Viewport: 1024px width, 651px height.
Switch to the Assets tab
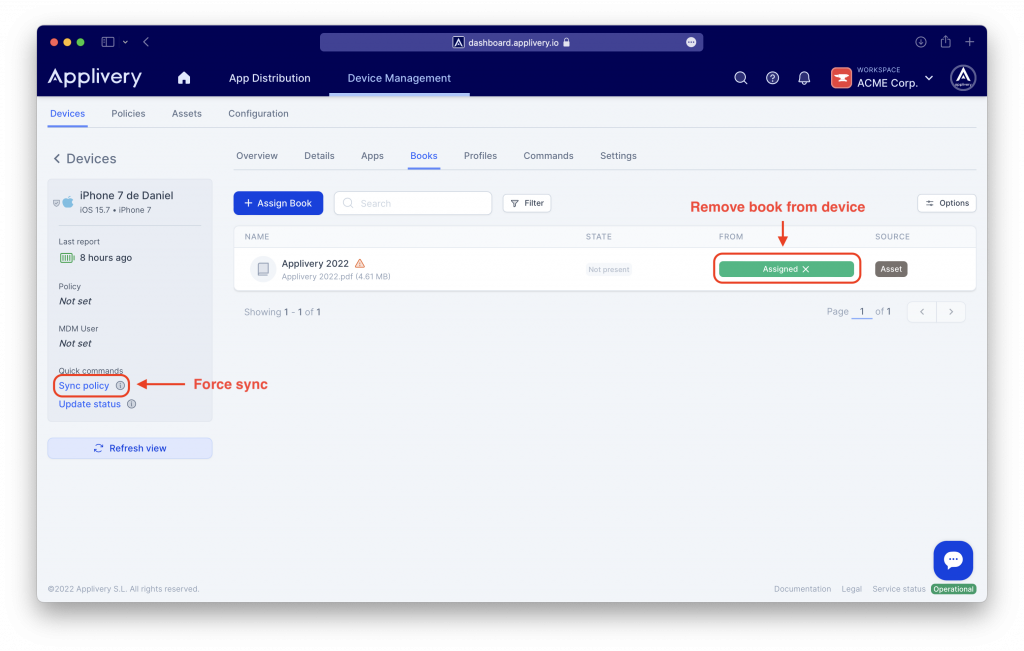point(187,114)
